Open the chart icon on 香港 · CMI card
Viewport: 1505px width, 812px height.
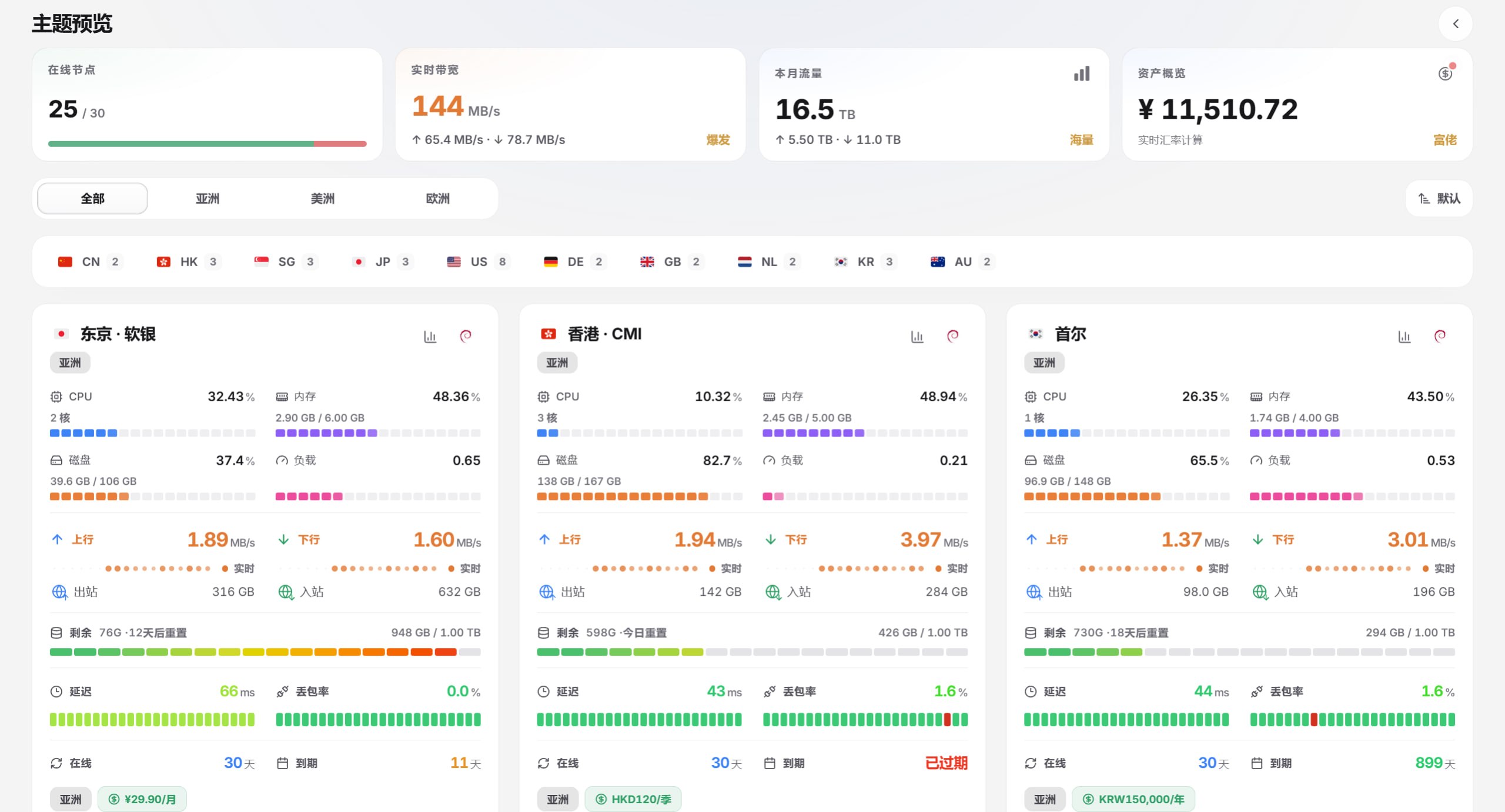point(917,336)
